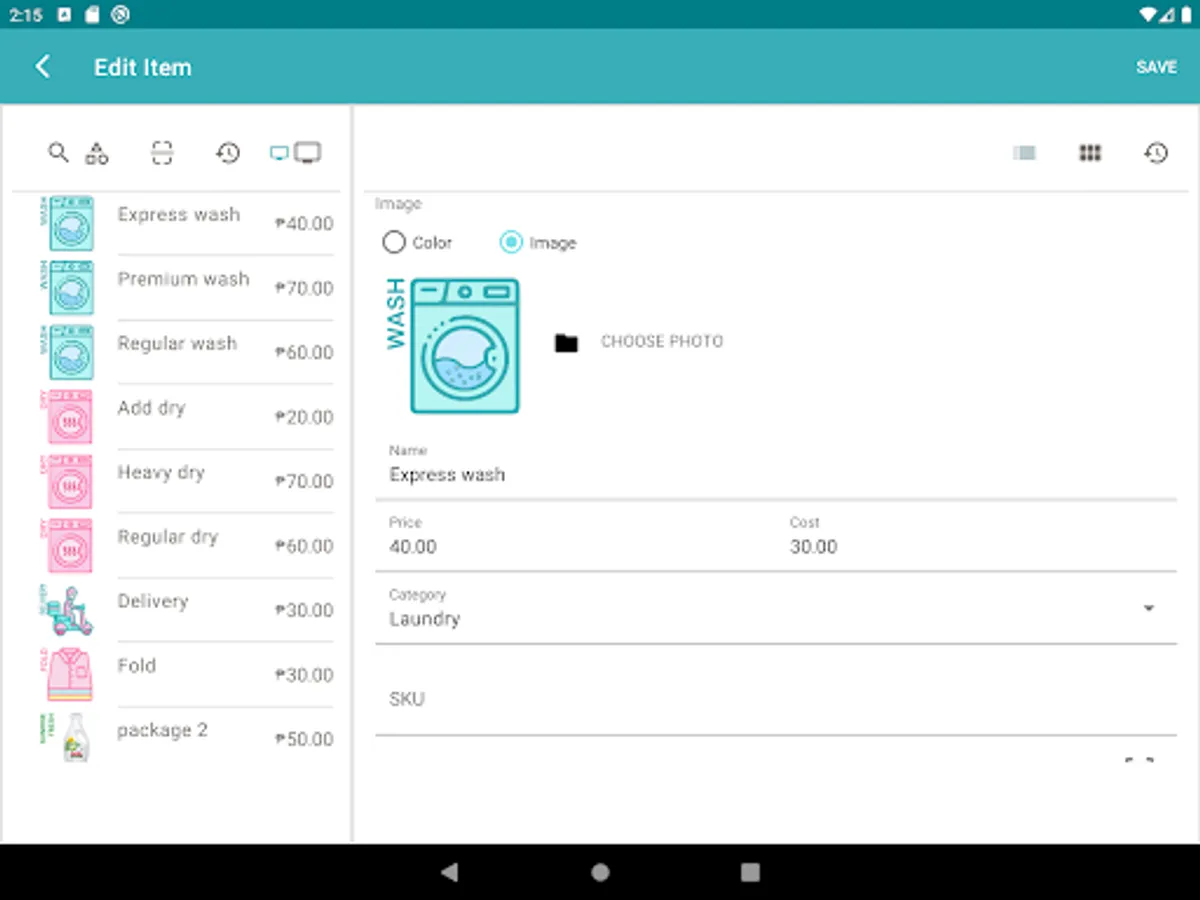Click Delivery scooter thumbnail
1200x900 pixels.
pyautogui.click(x=67, y=610)
